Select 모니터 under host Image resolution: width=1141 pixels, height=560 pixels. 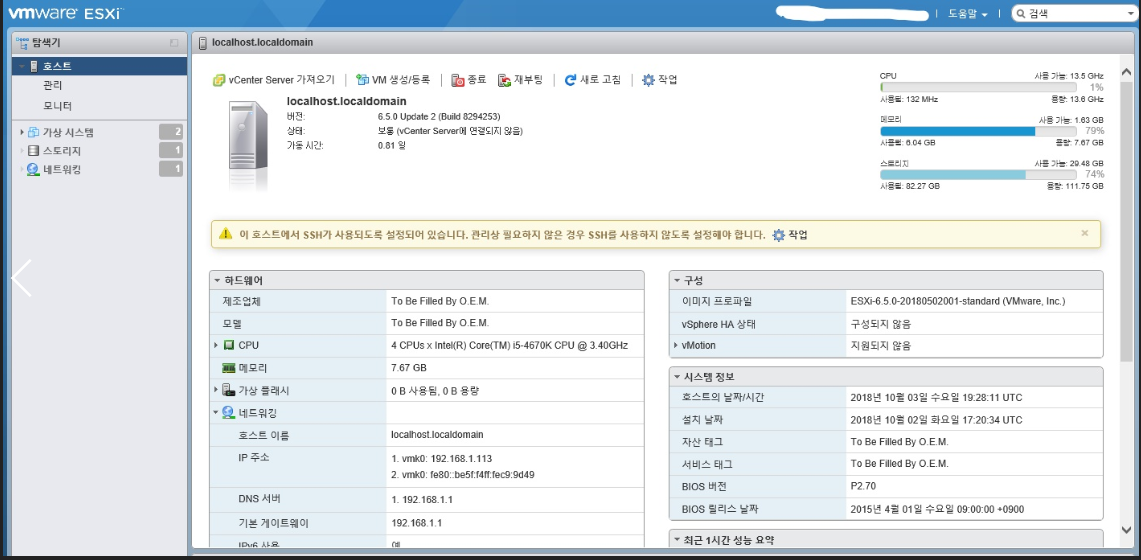[57, 106]
